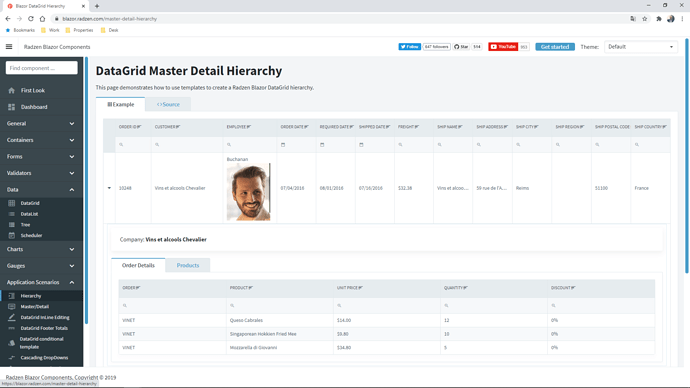Expand the General sidebar section
This screenshot has width=690, height=388.
point(41,124)
